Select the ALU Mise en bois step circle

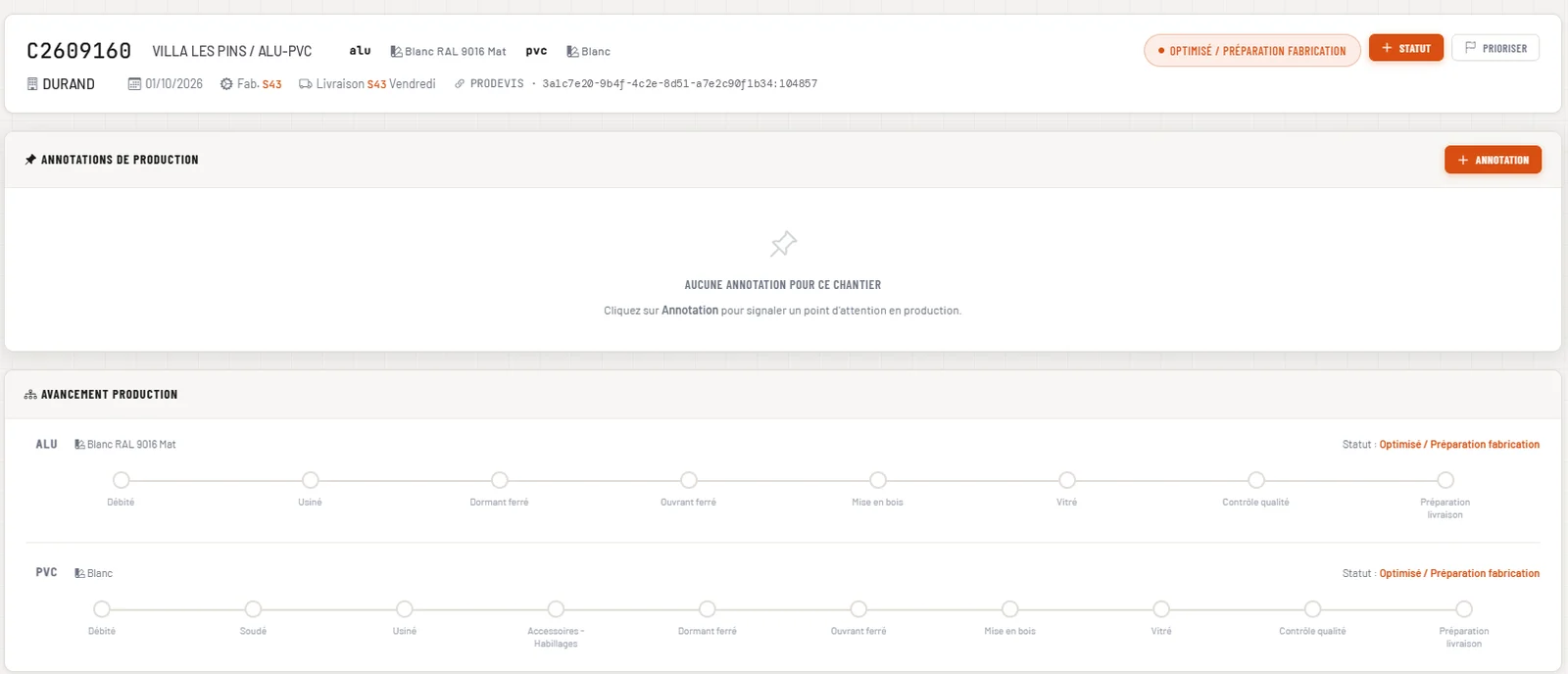[878, 480]
